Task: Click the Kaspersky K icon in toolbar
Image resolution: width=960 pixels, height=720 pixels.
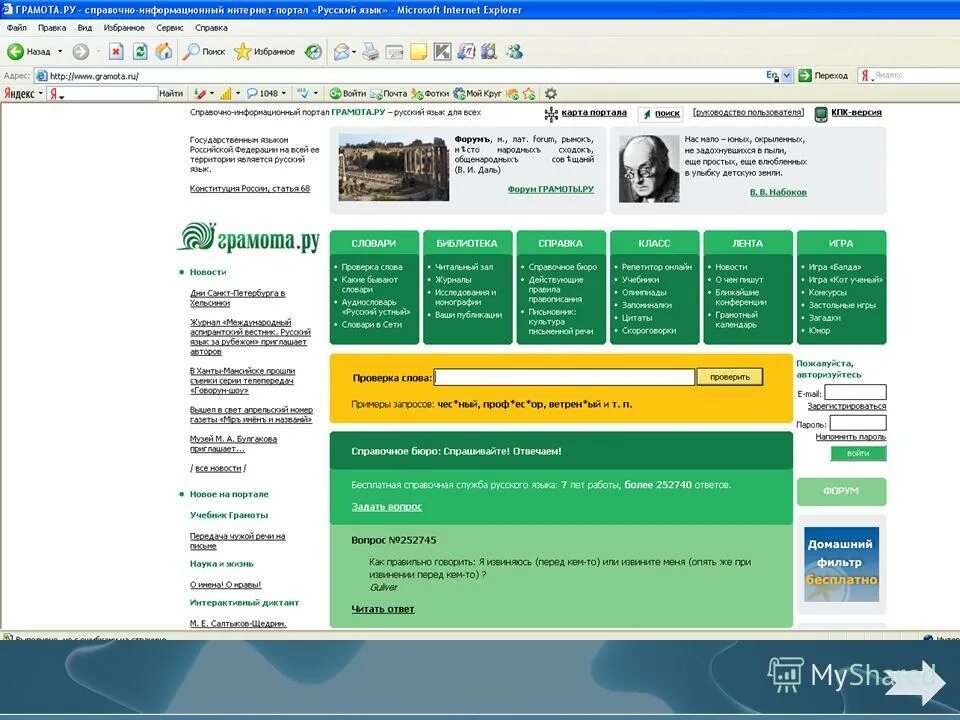Action: 442,52
